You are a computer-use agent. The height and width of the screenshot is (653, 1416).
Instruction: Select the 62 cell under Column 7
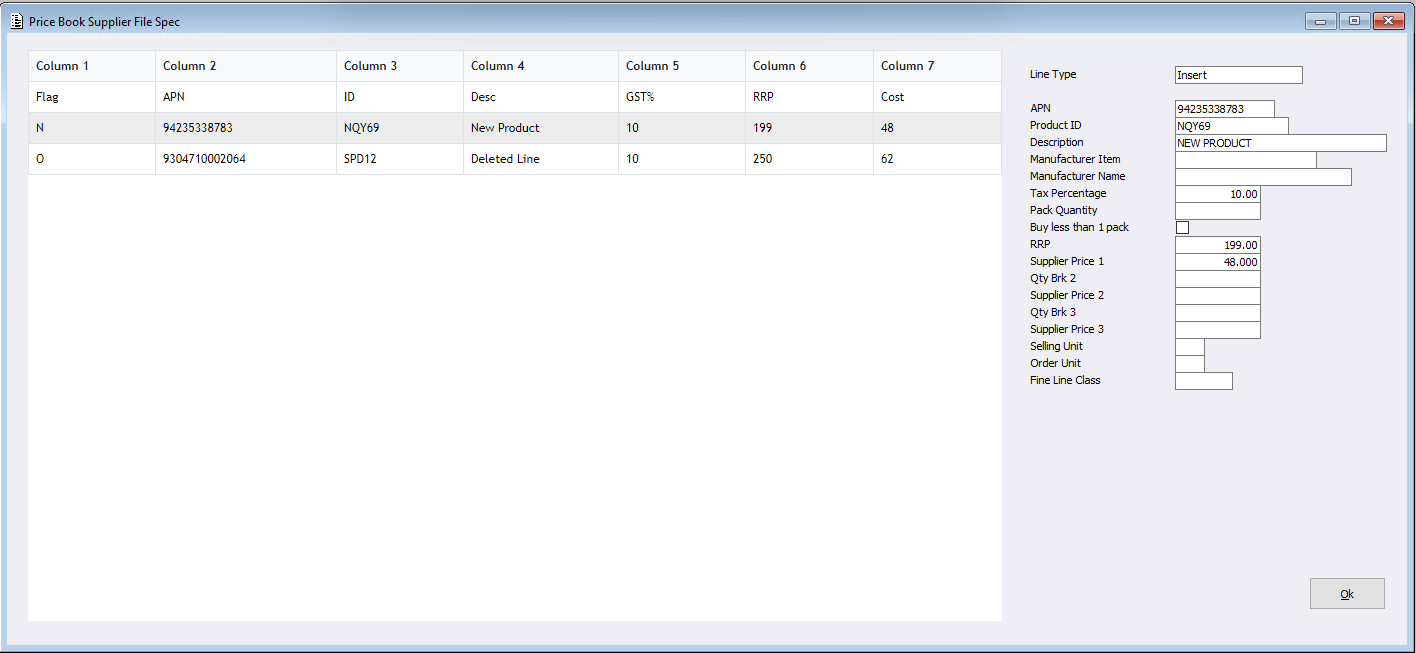click(x=938, y=159)
